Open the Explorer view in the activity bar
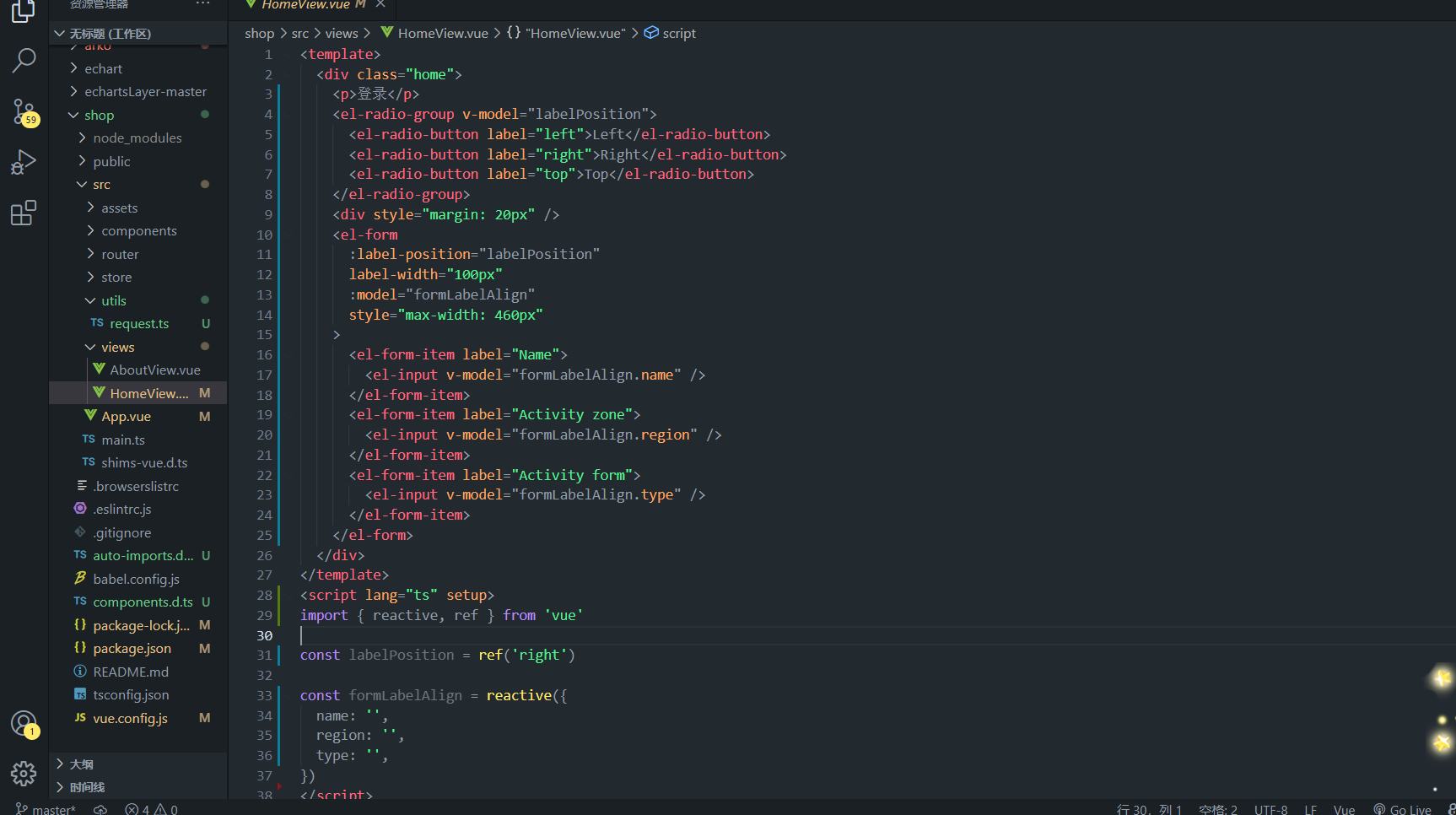The image size is (1456, 815). [24, 11]
